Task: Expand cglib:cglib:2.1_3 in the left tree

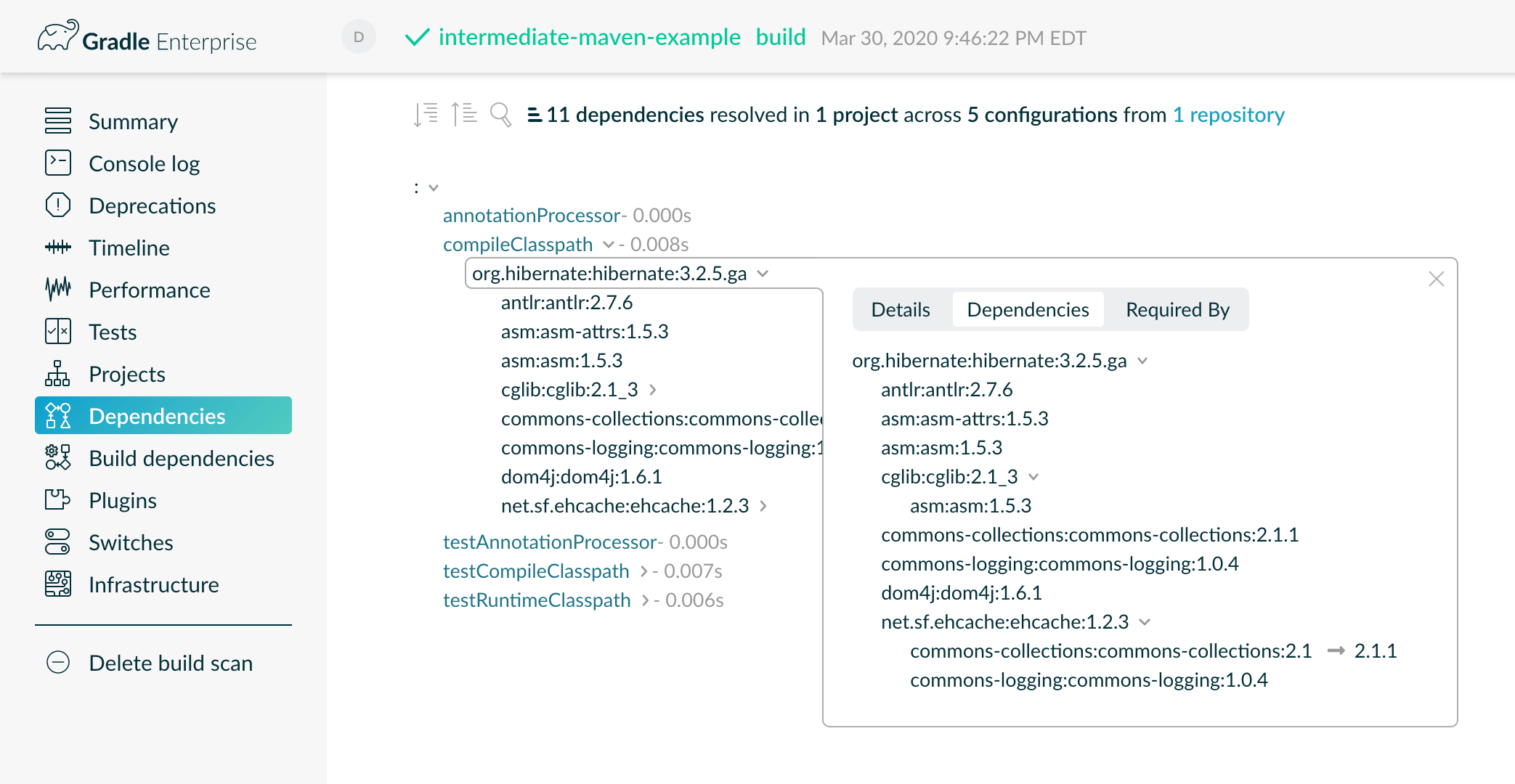Action: tap(653, 390)
